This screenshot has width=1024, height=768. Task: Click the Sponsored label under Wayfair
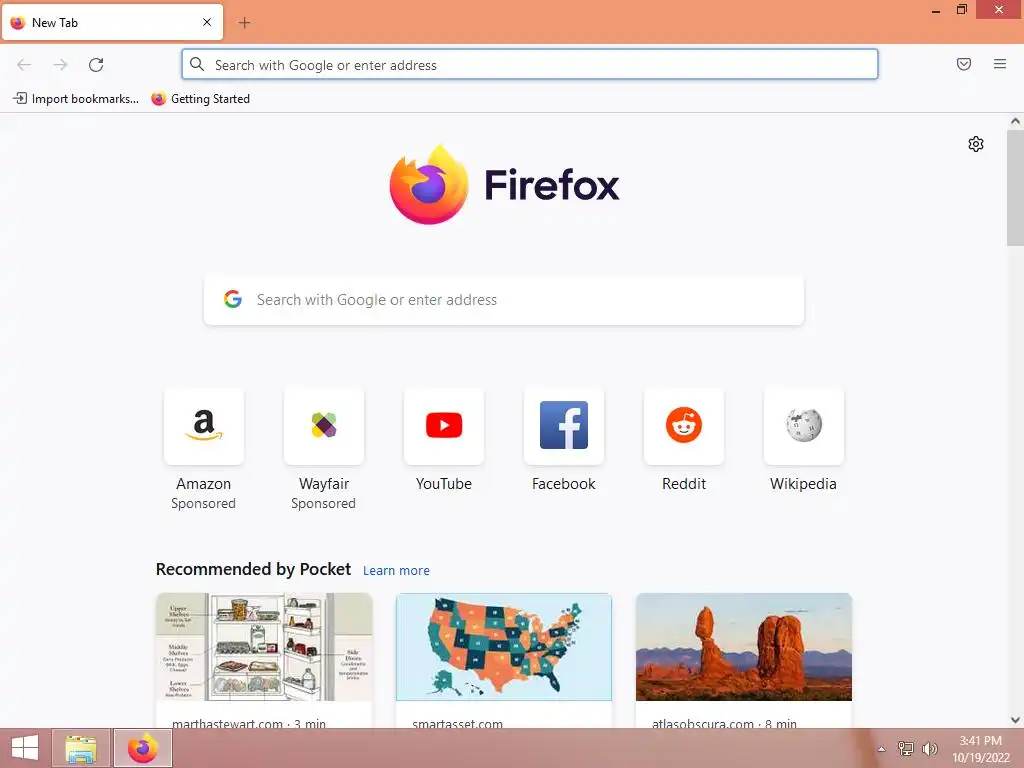(323, 504)
